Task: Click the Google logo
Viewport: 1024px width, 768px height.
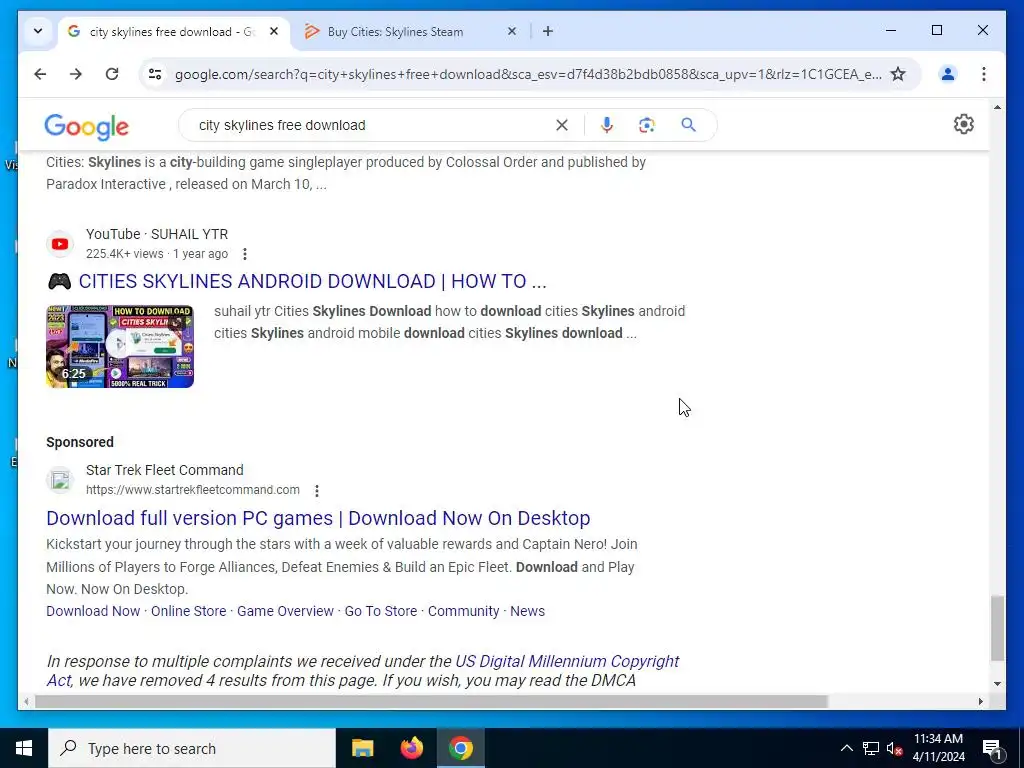Action: coord(86,127)
